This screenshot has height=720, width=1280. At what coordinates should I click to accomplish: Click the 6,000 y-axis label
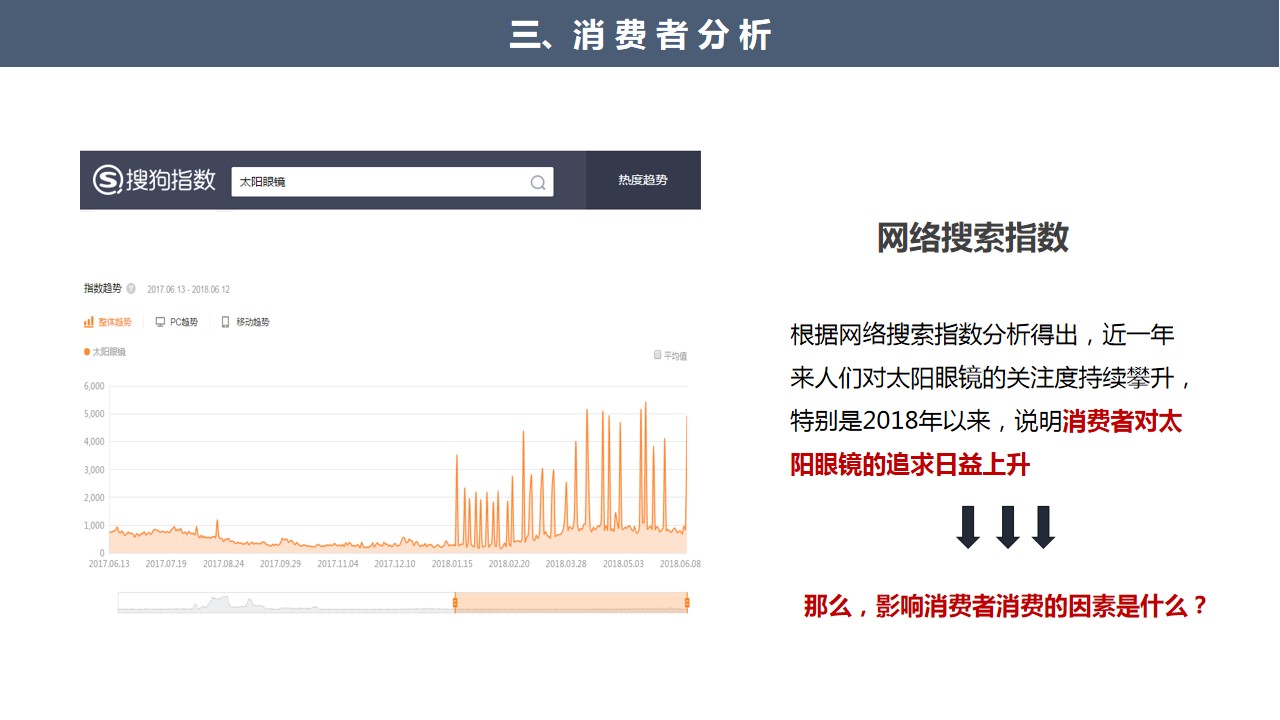[94, 386]
